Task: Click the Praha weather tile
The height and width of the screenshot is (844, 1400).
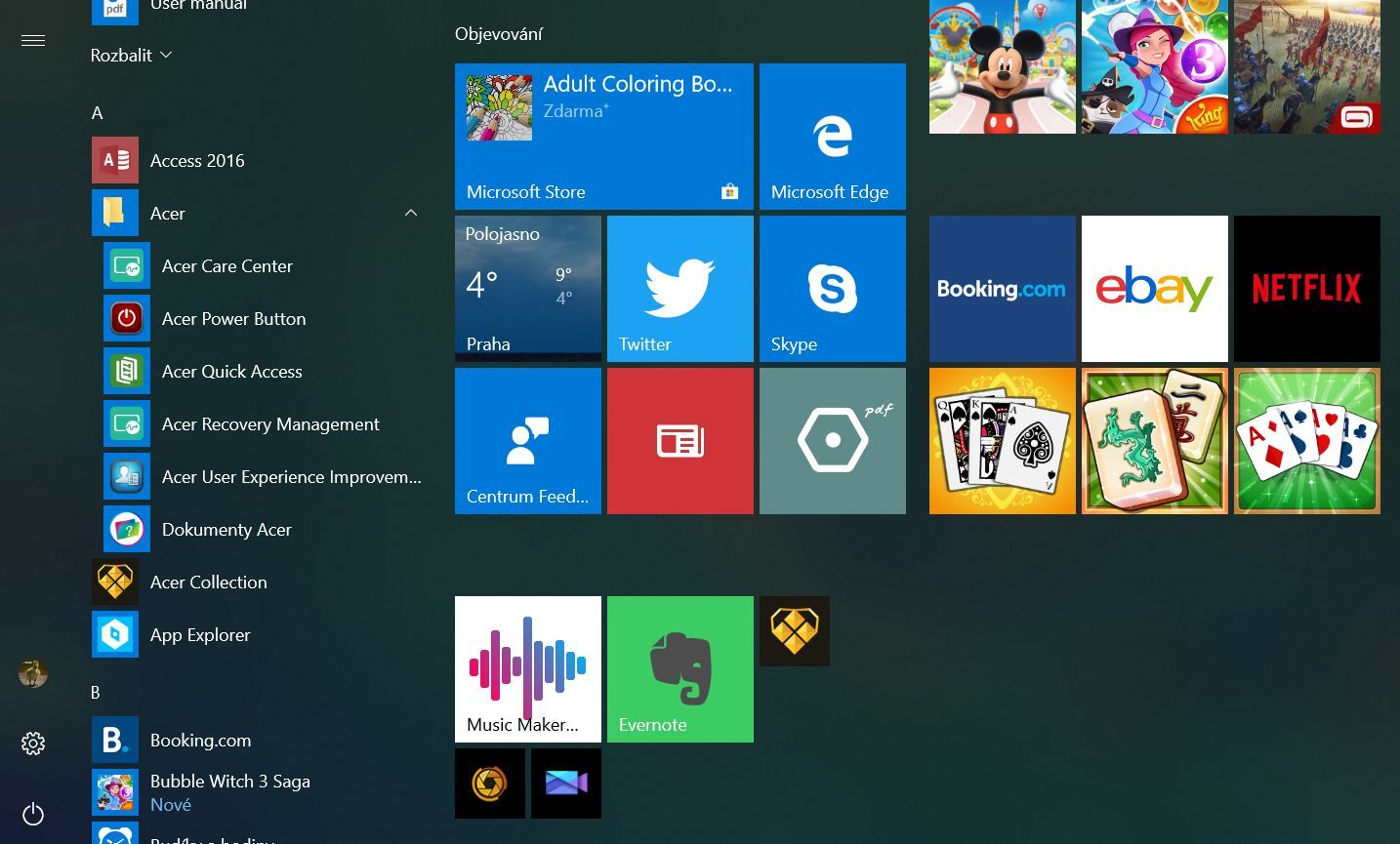Action: [527, 288]
